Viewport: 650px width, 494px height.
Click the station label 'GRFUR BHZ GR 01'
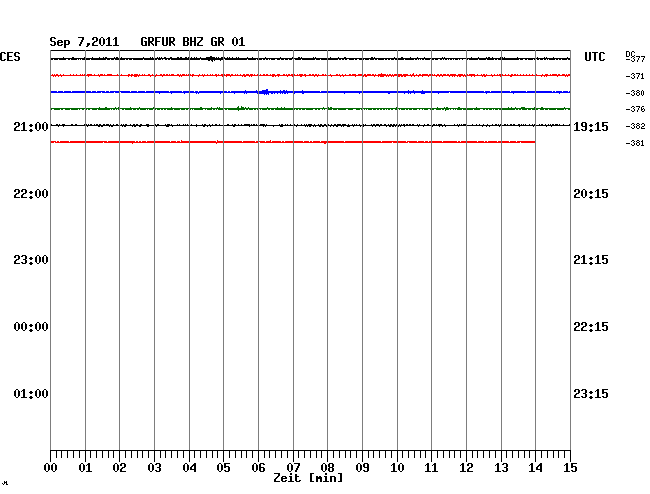click(193, 42)
